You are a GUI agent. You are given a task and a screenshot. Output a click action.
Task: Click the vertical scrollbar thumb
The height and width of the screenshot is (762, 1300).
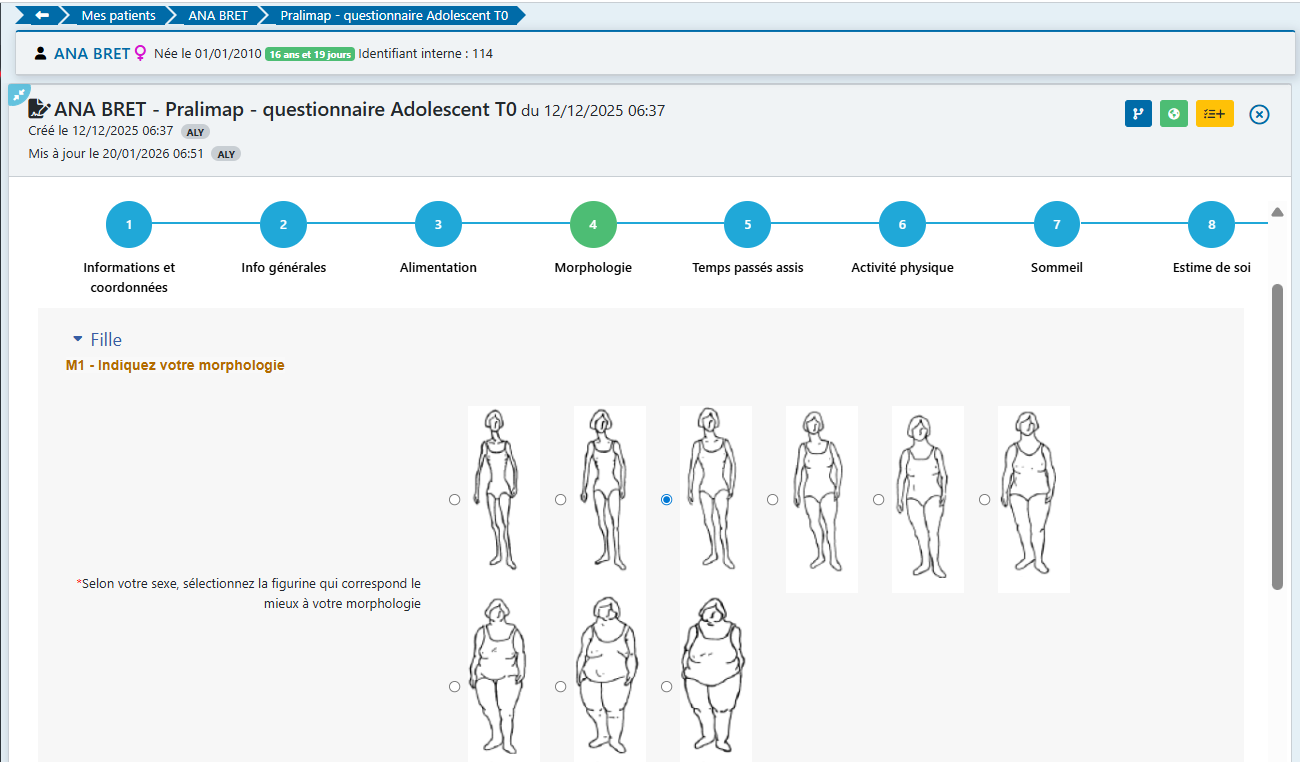1276,436
